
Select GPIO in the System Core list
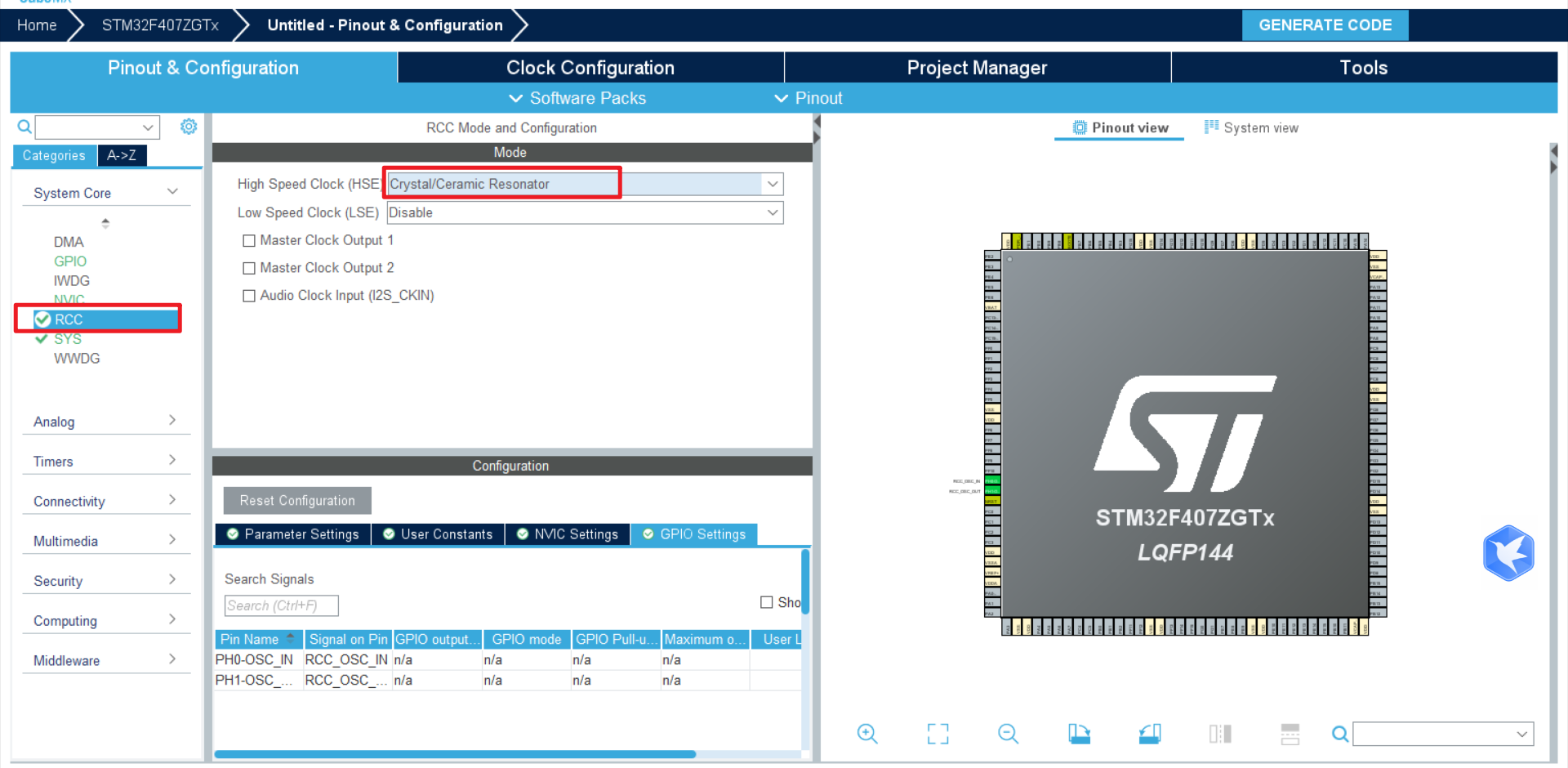click(x=70, y=261)
